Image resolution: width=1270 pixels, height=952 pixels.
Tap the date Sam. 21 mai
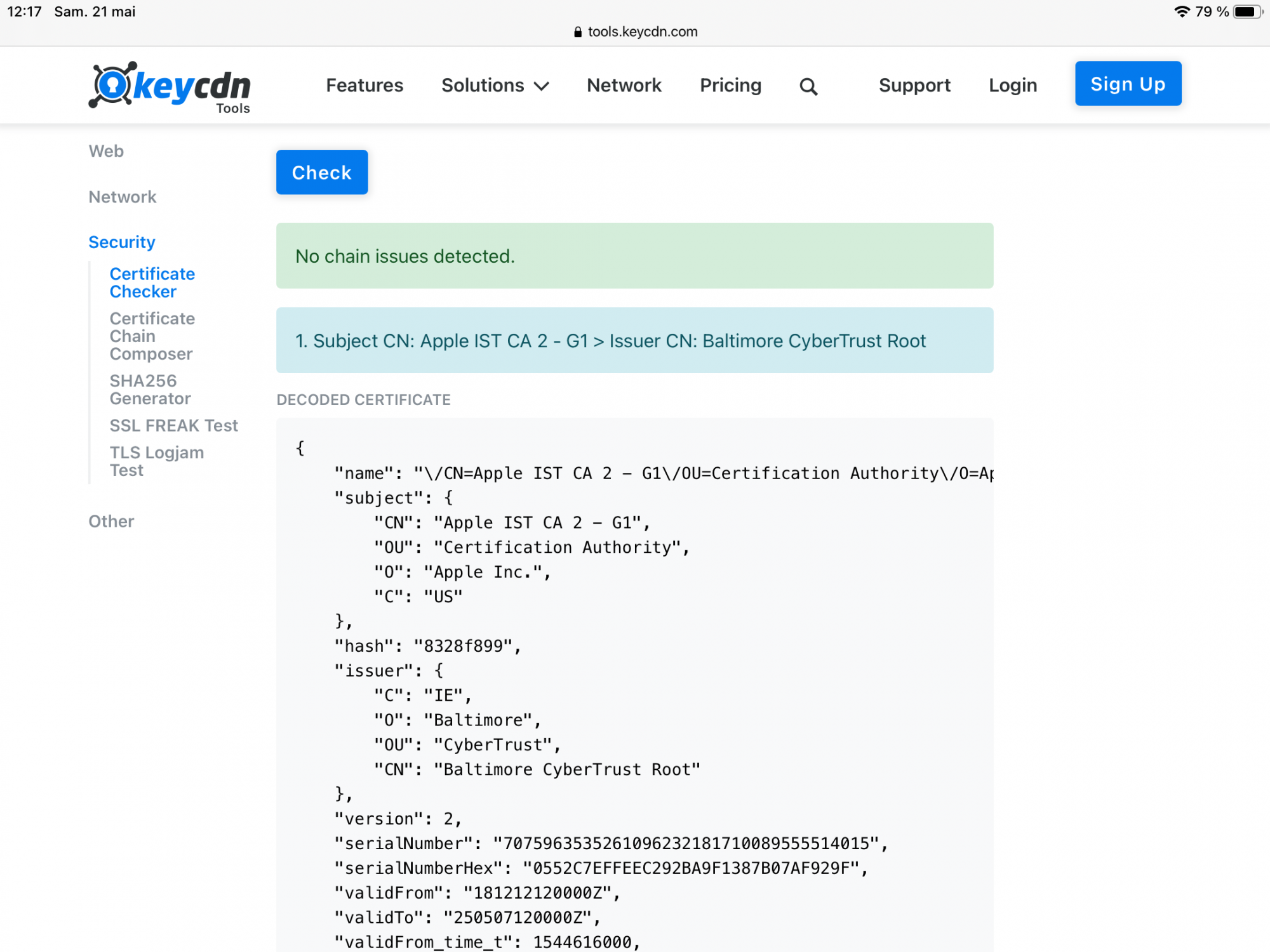[x=95, y=11]
